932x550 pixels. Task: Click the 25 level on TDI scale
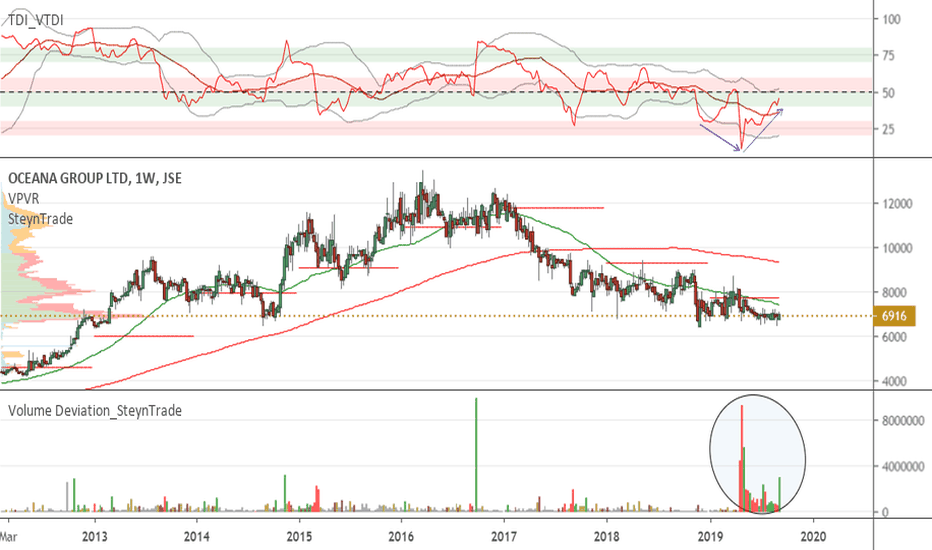888,129
